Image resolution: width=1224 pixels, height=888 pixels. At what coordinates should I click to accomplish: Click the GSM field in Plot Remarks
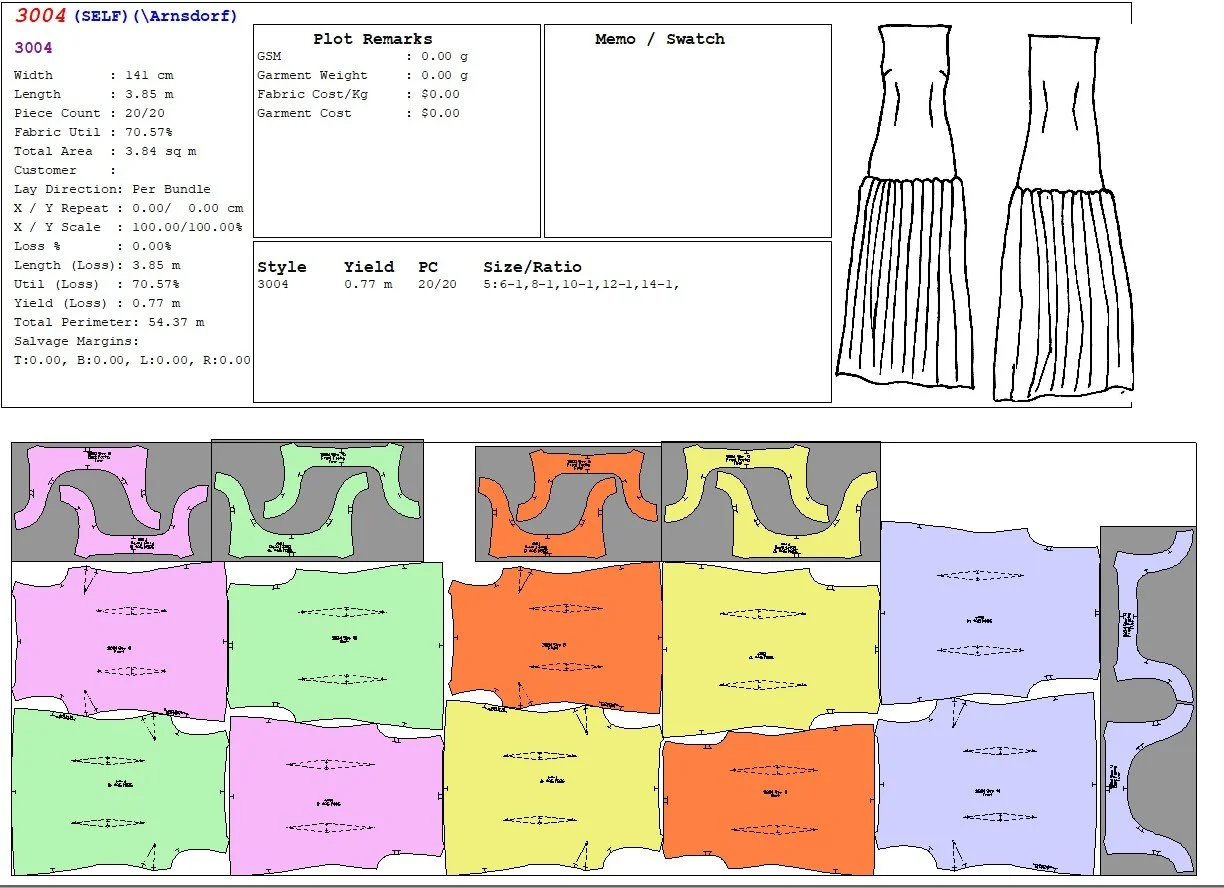270,57
